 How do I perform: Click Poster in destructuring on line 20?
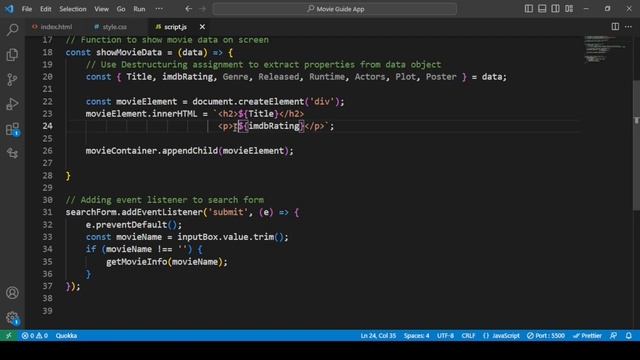tap(441, 77)
